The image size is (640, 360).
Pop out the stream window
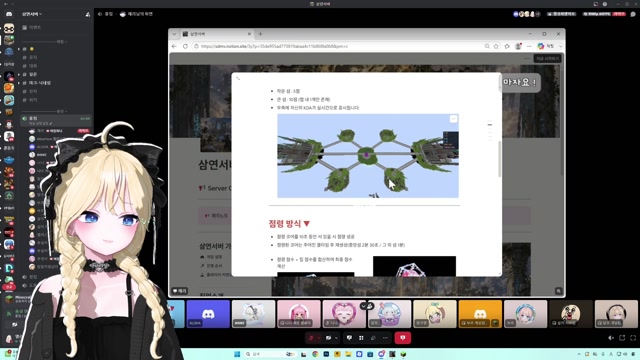point(622,338)
